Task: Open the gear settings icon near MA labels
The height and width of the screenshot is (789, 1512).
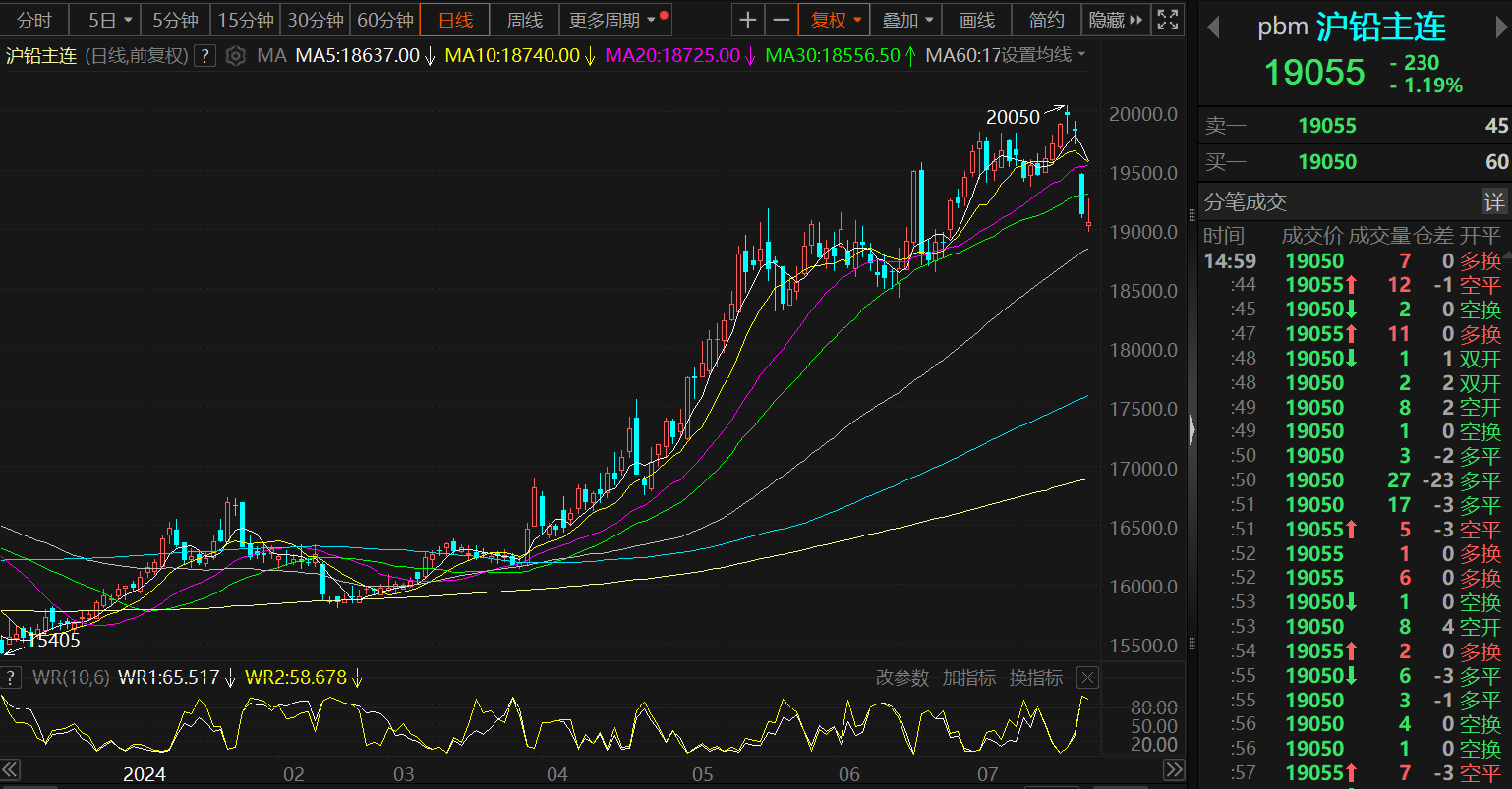Action: tap(235, 55)
